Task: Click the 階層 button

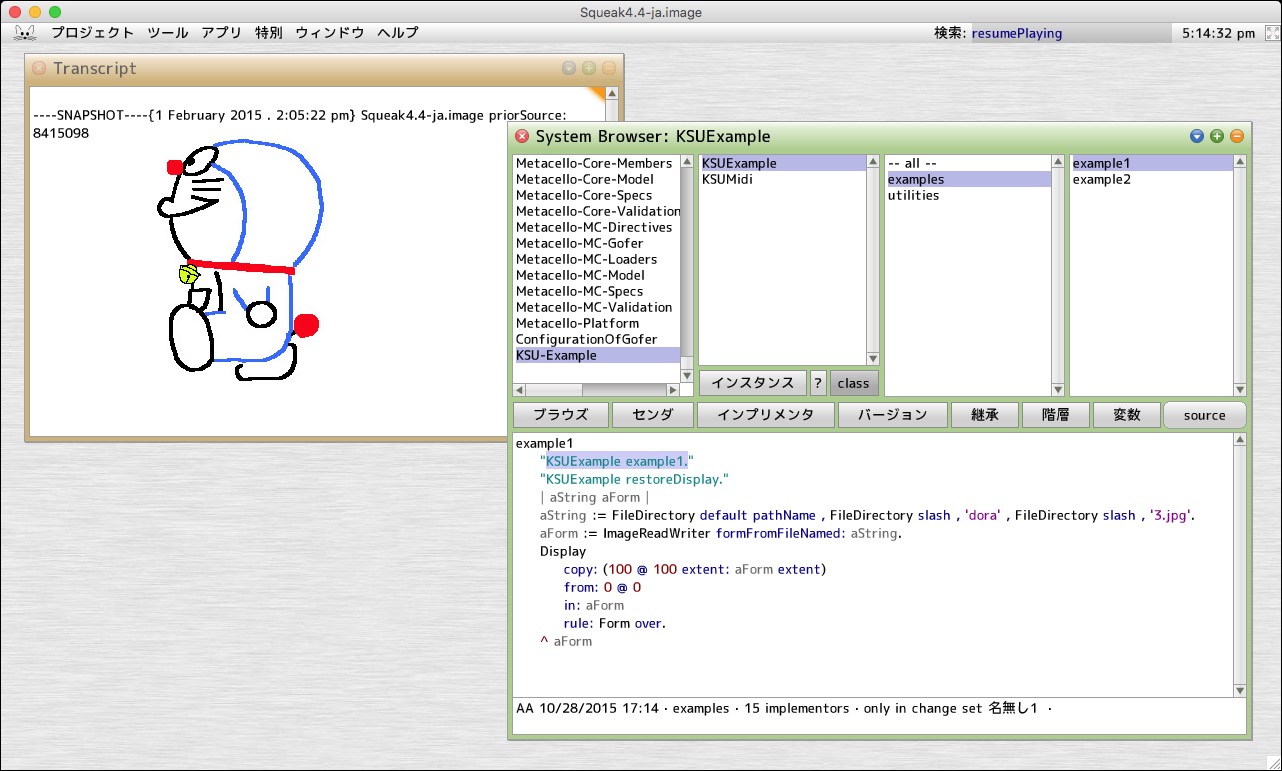Action: 1055,415
